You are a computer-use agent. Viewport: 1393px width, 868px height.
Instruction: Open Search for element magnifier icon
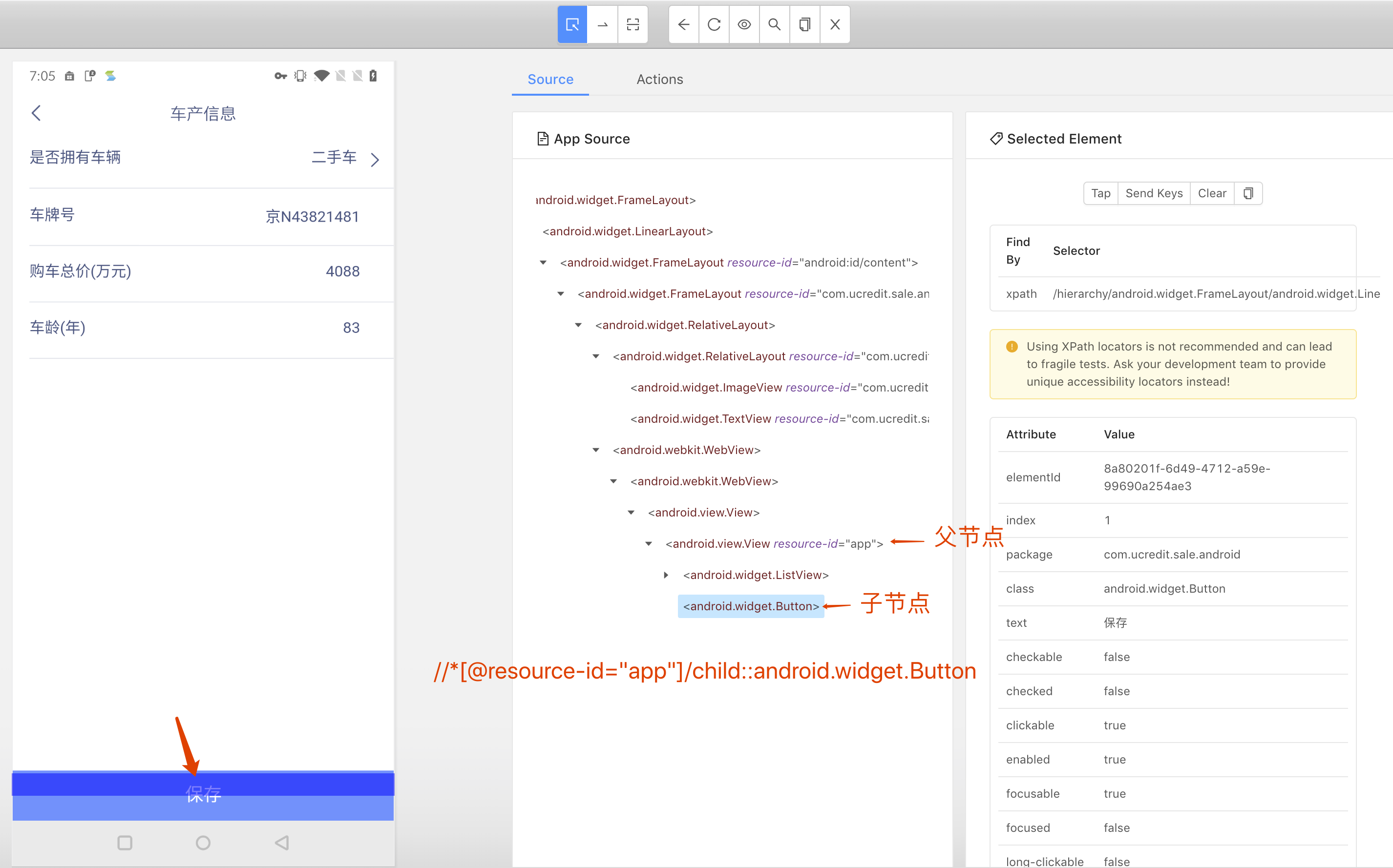click(775, 25)
